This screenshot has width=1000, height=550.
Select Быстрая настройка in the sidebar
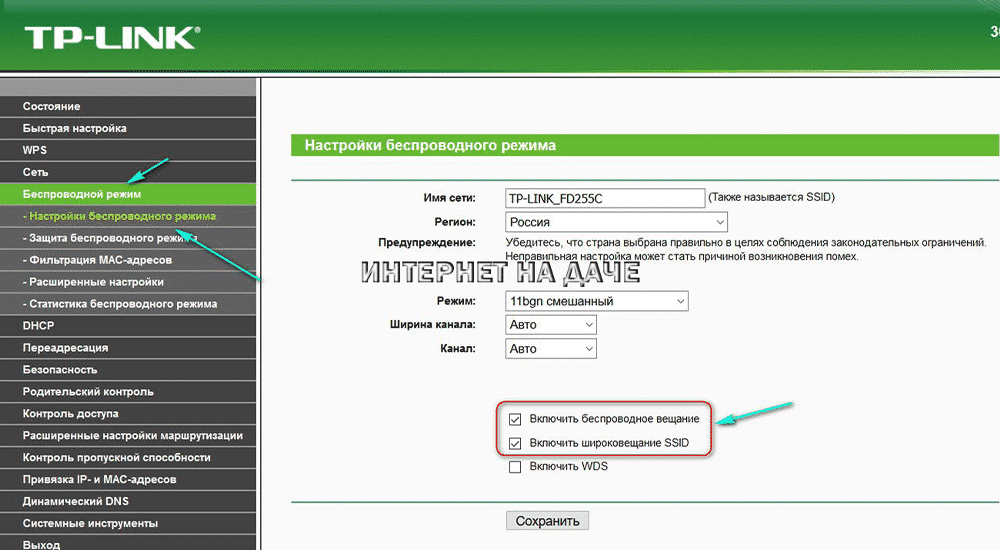[75, 128]
